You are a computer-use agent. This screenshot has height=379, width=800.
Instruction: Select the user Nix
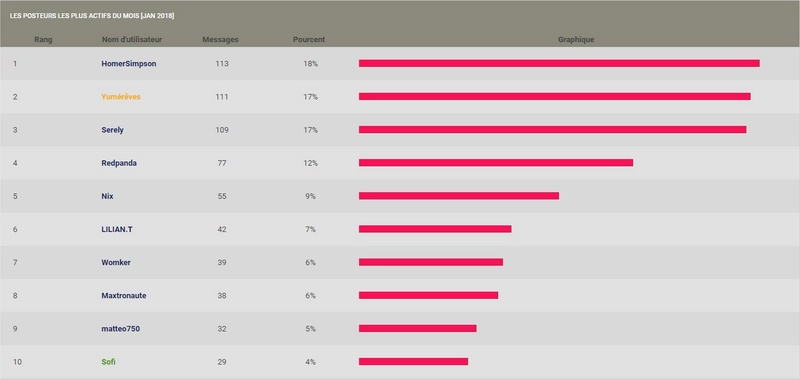[x=107, y=196]
